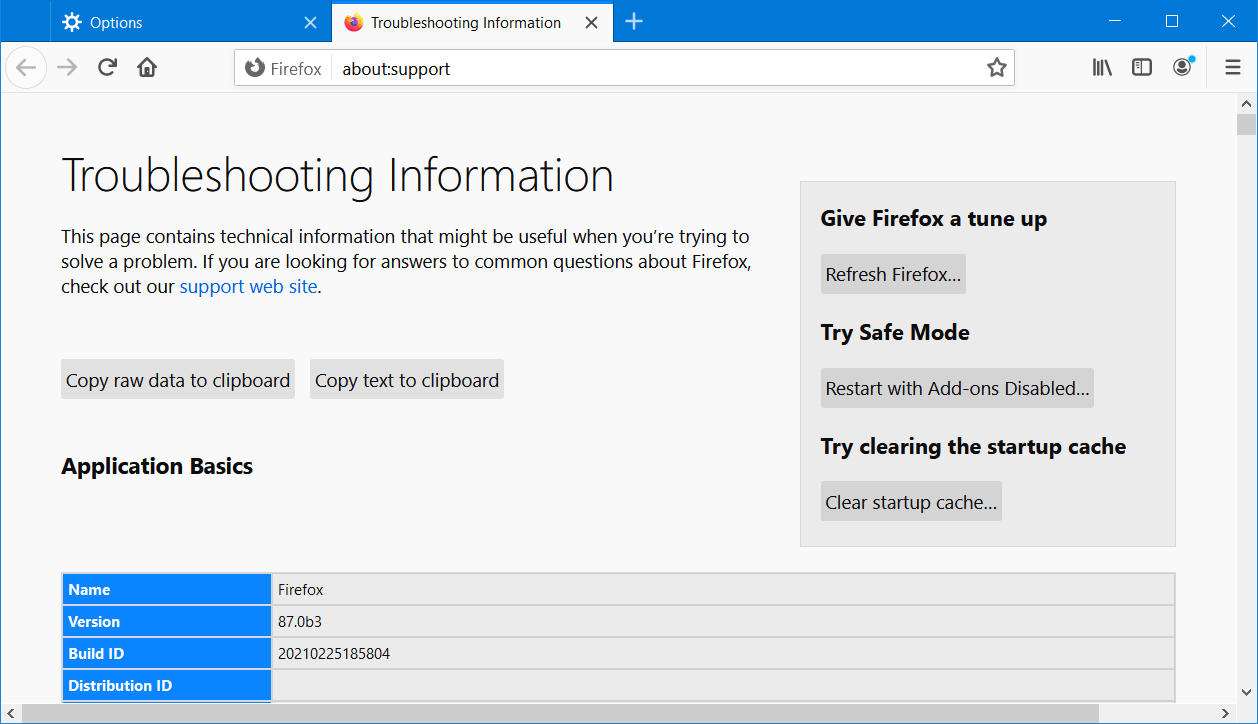This screenshot has height=724, width=1258.
Task: Copy text to clipboard
Action: tap(407, 380)
